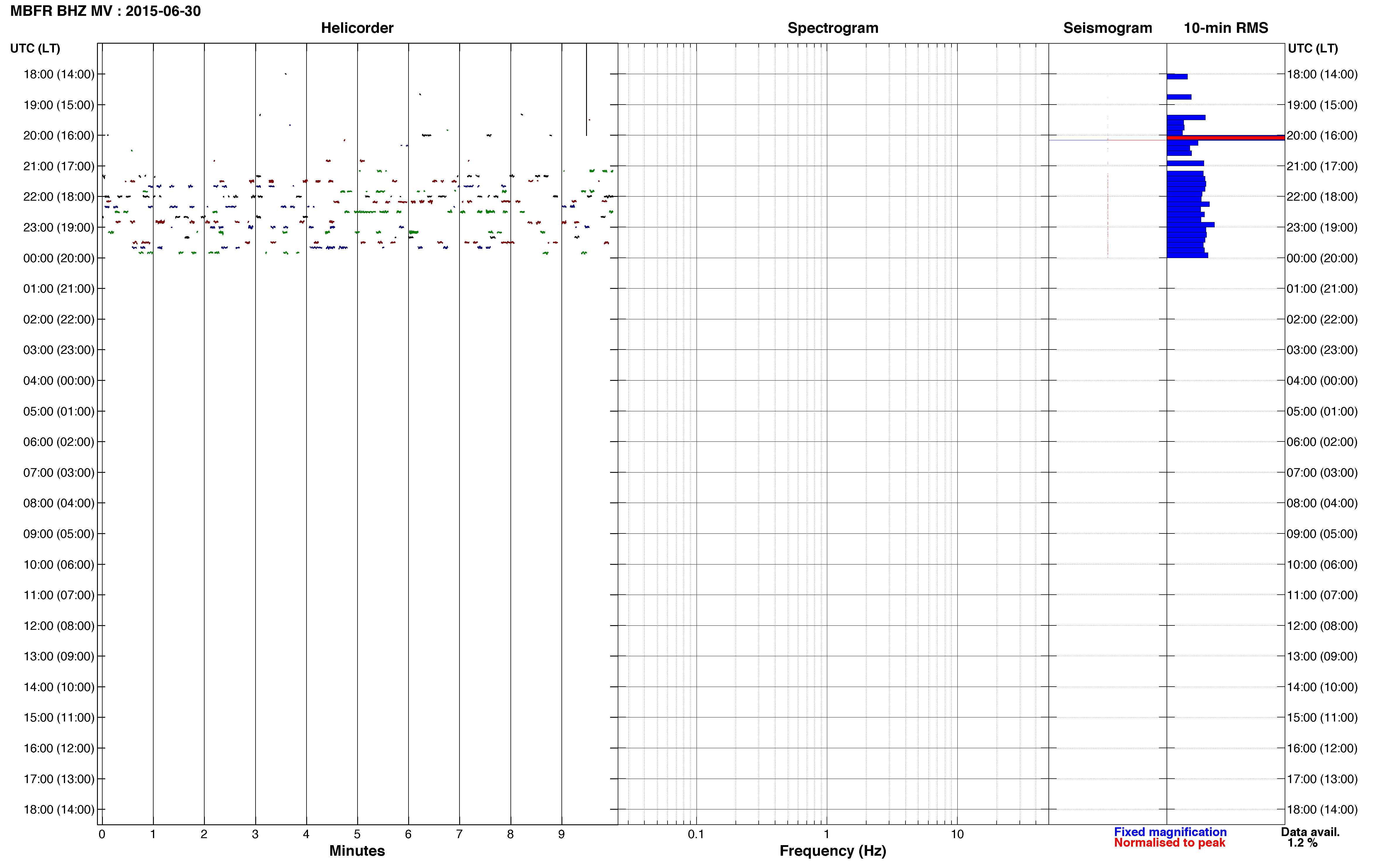Select the 'Helicorder' panel heading
The width and height of the screenshot is (1389, 868).
click(357, 28)
